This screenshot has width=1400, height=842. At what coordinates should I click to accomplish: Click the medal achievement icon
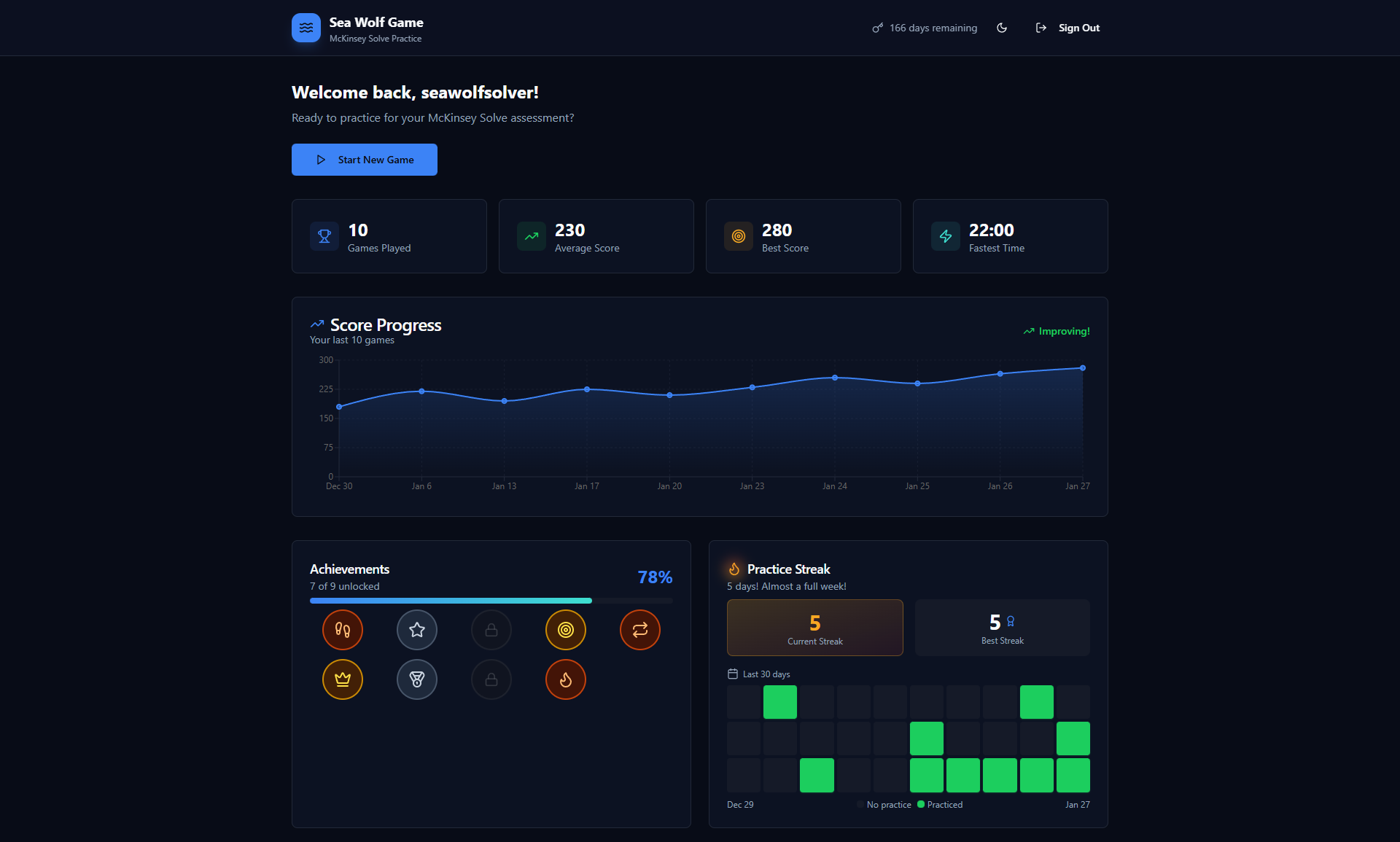click(x=417, y=679)
